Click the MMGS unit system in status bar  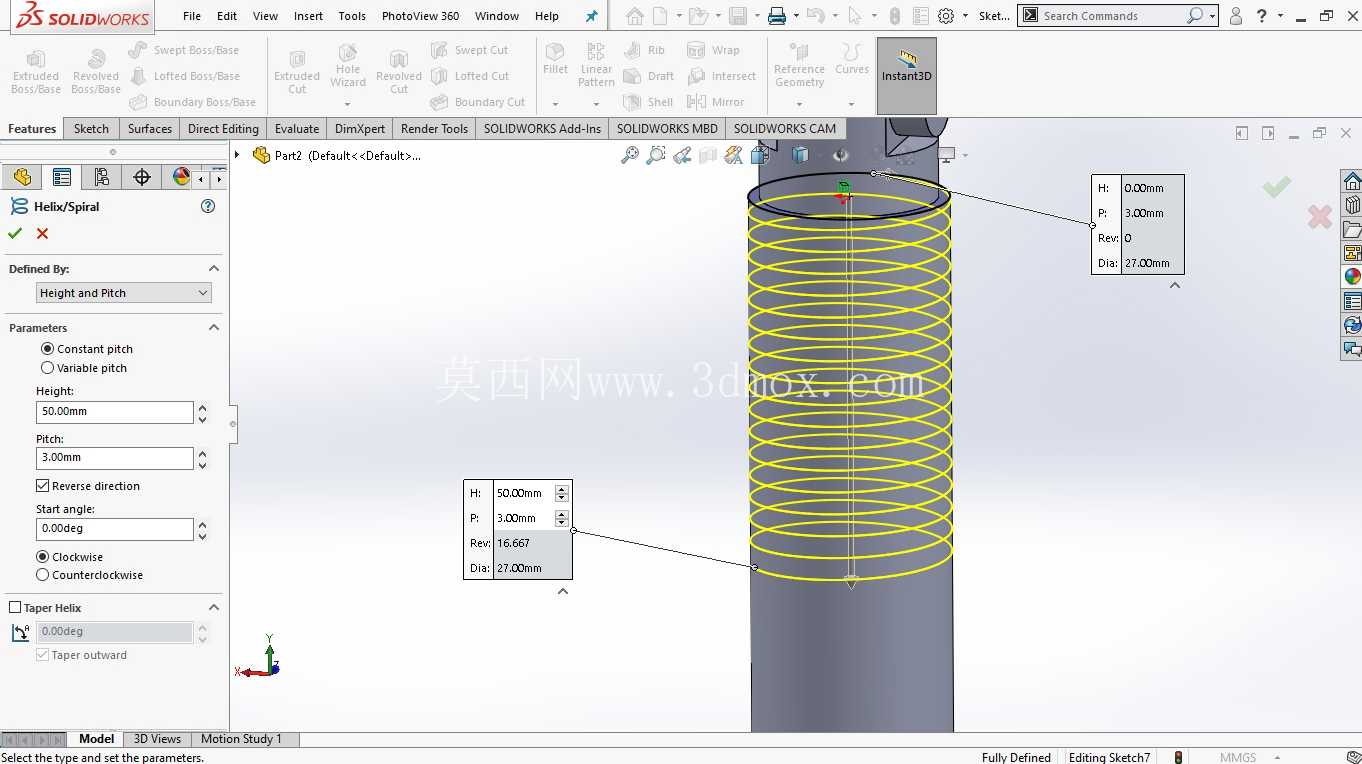point(1238,757)
